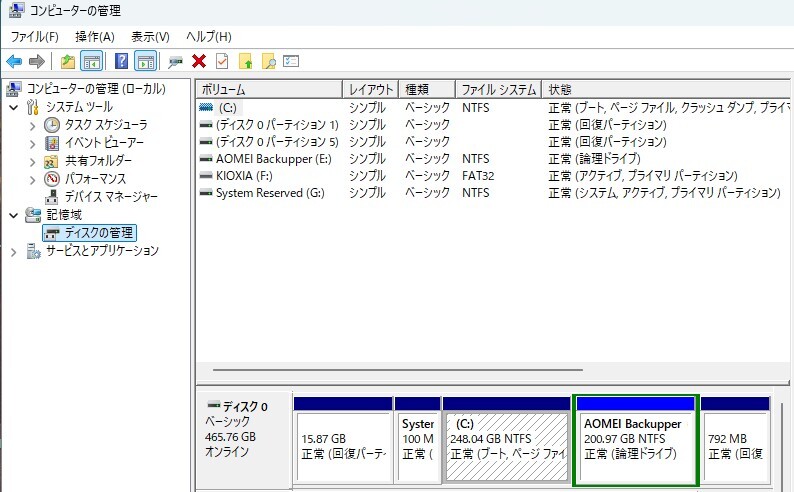Image resolution: width=794 pixels, height=492 pixels.
Task: Click the Computer Management title bar icon
Action: coord(17,10)
